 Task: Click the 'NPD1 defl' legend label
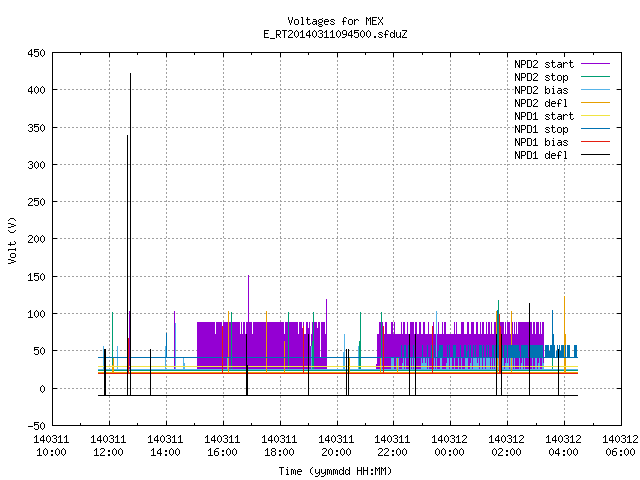pos(541,156)
